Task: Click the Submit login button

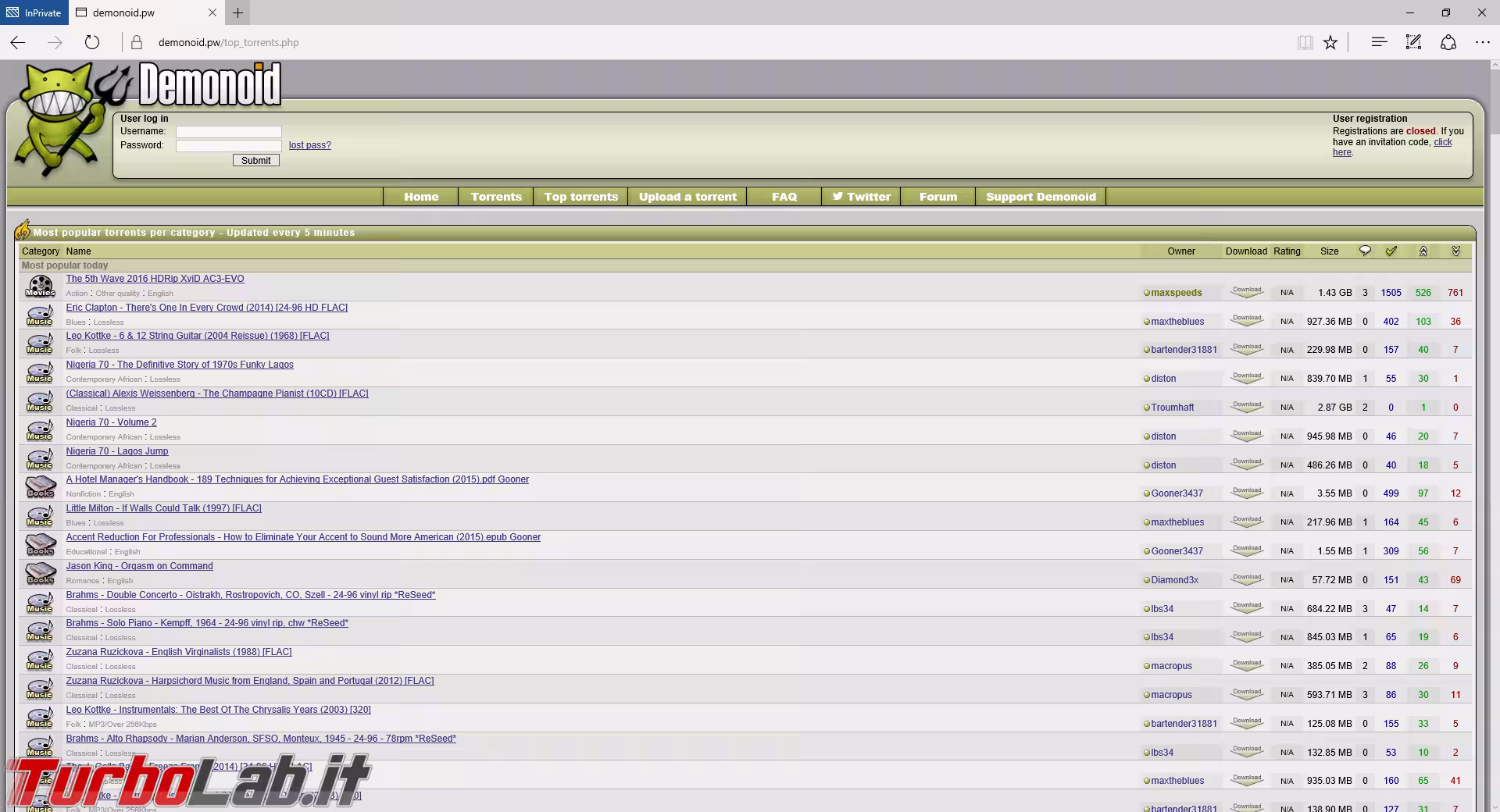Action: point(255,160)
